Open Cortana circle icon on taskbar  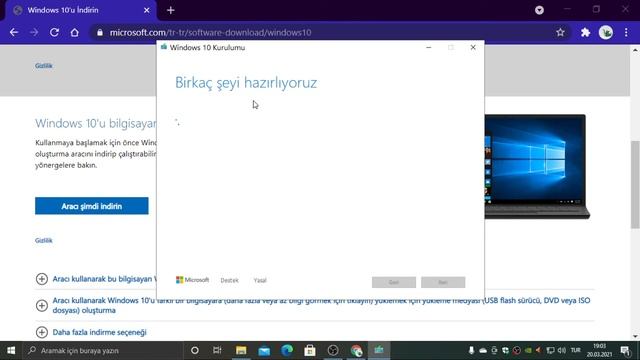(x=195, y=351)
